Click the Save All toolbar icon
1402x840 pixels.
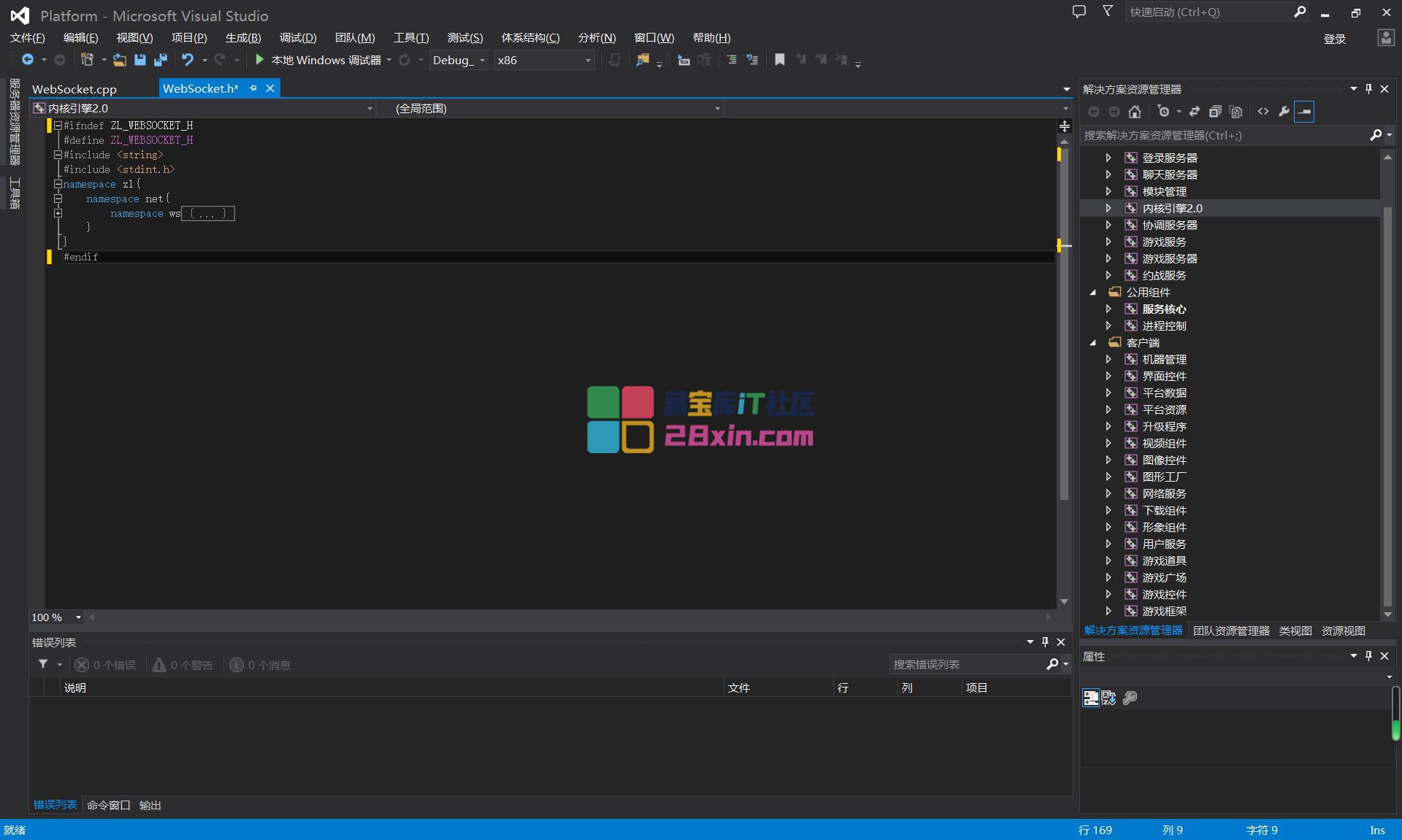point(161,60)
